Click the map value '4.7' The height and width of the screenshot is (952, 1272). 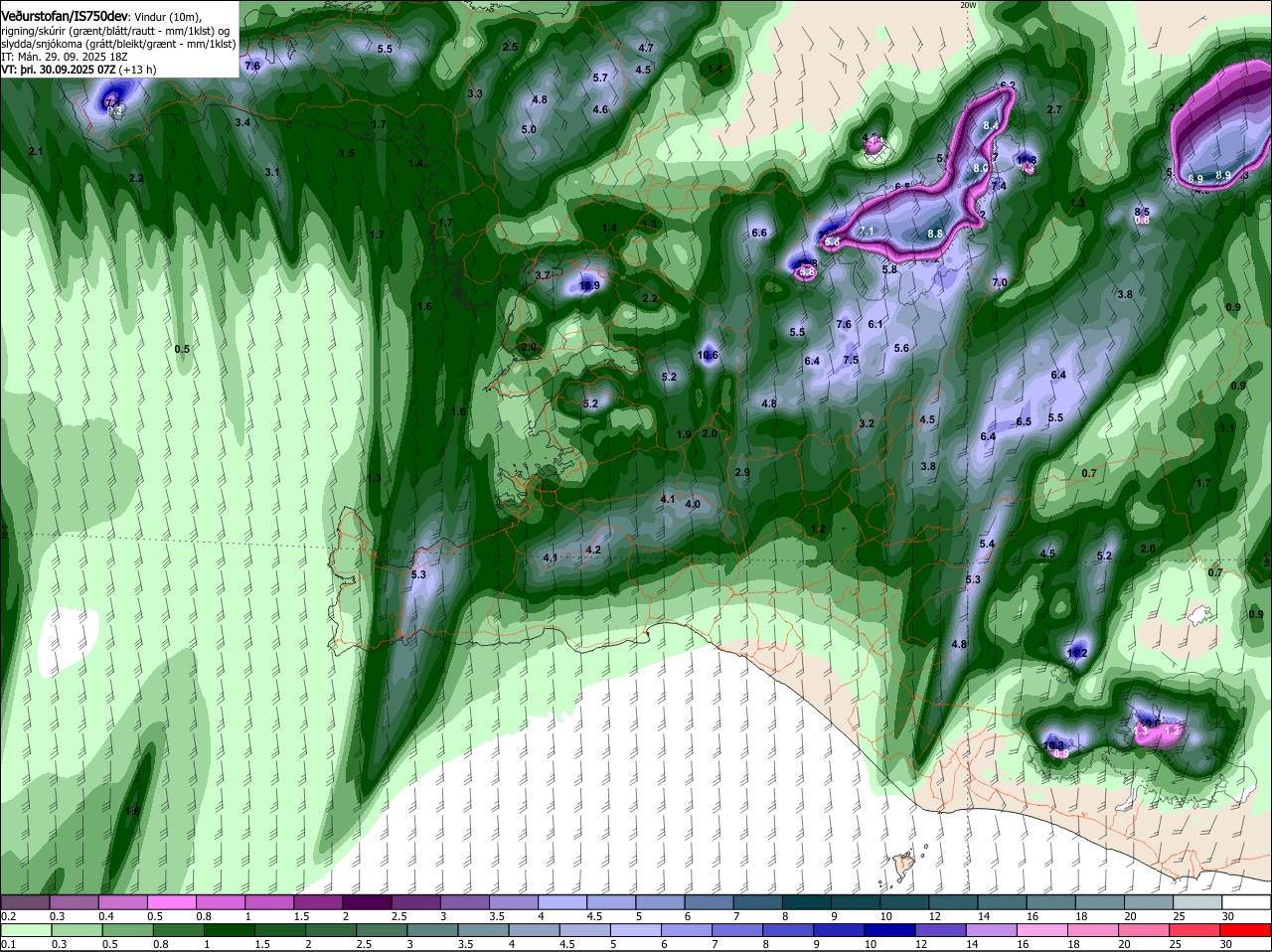pyautogui.click(x=646, y=48)
